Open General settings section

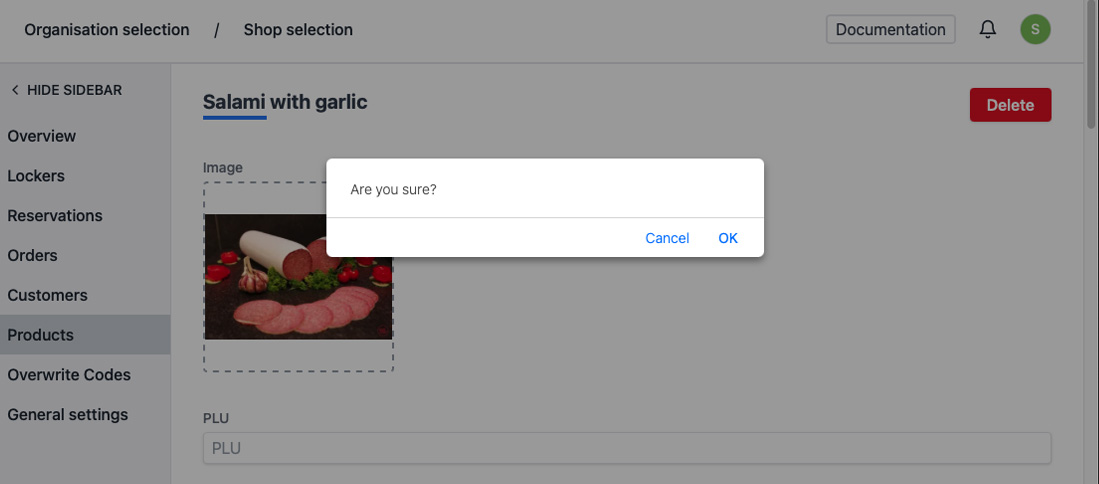(68, 415)
